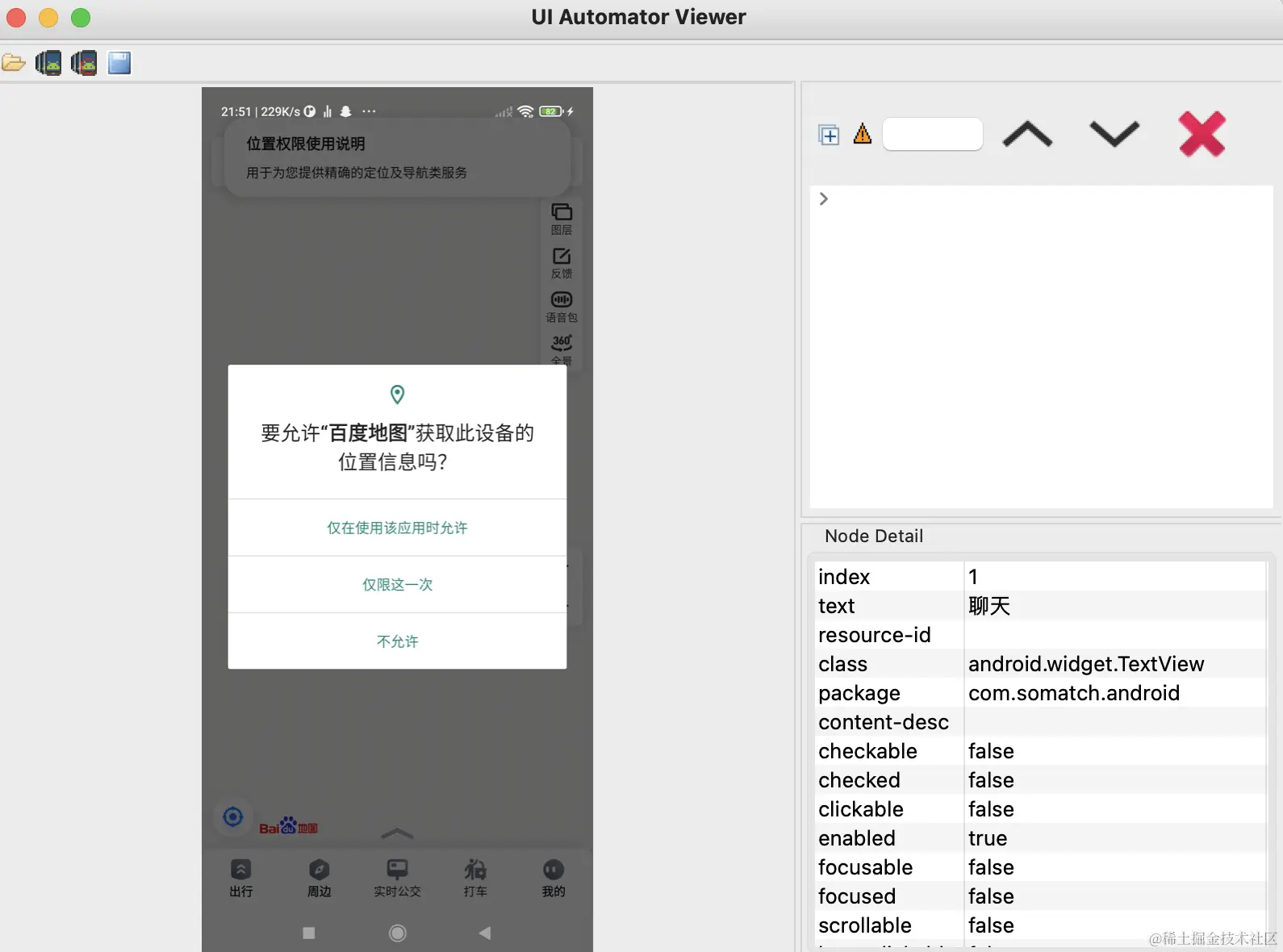Go to previous search result arrow

tap(1027, 134)
